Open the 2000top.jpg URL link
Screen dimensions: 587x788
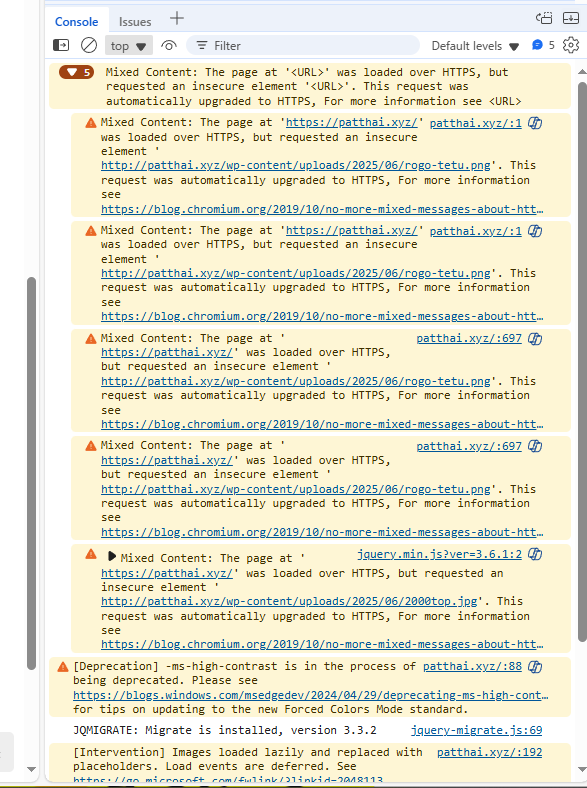click(x=289, y=601)
